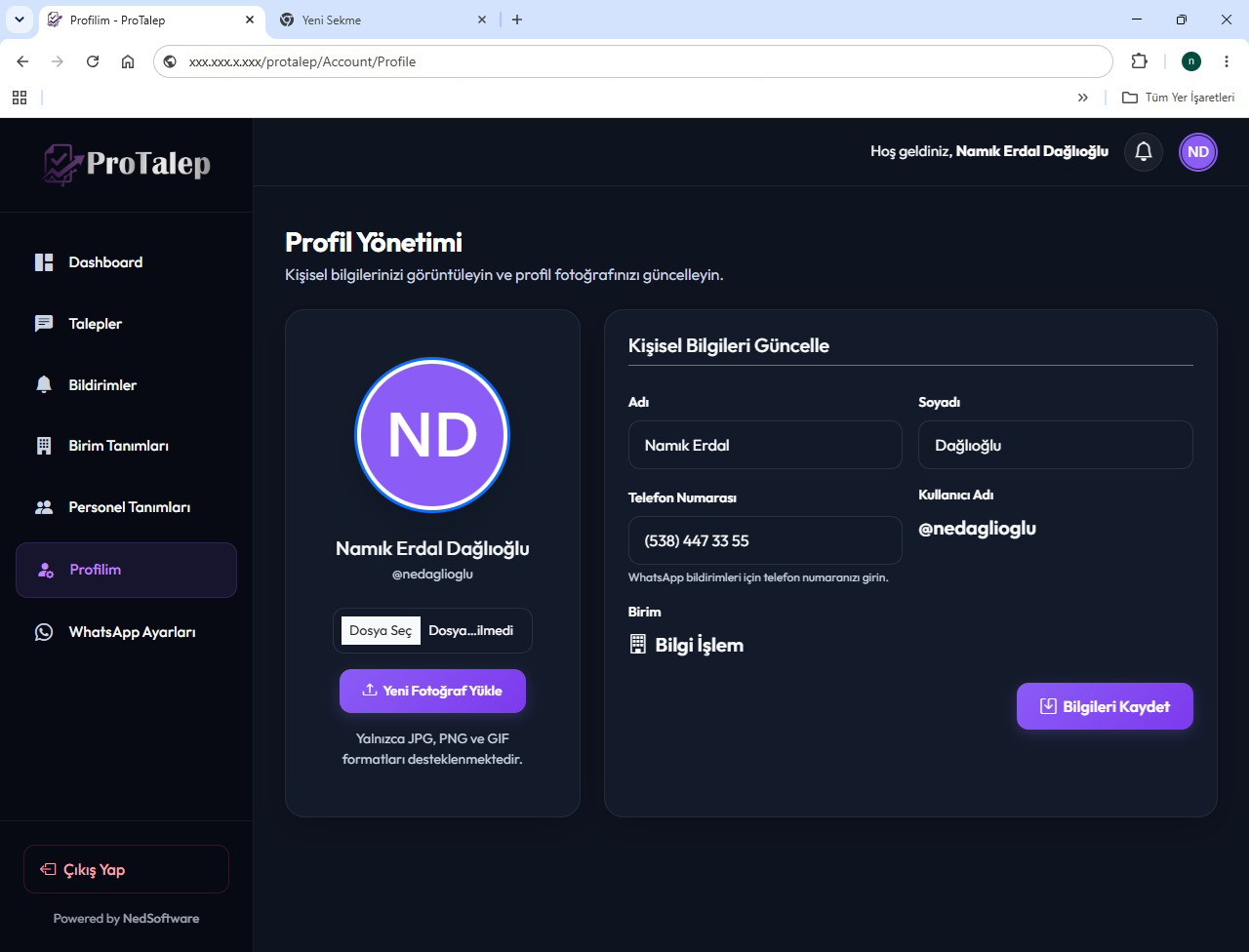This screenshot has width=1249, height=952.
Task: Open browser extensions puzzle icon
Action: tap(1139, 61)
